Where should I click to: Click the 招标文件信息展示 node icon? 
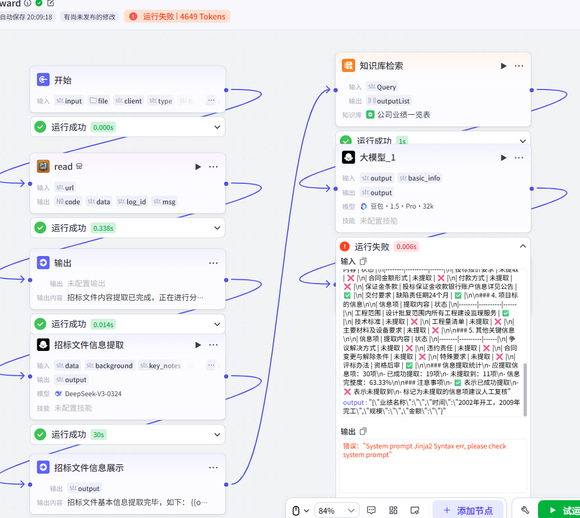point(43,467)
